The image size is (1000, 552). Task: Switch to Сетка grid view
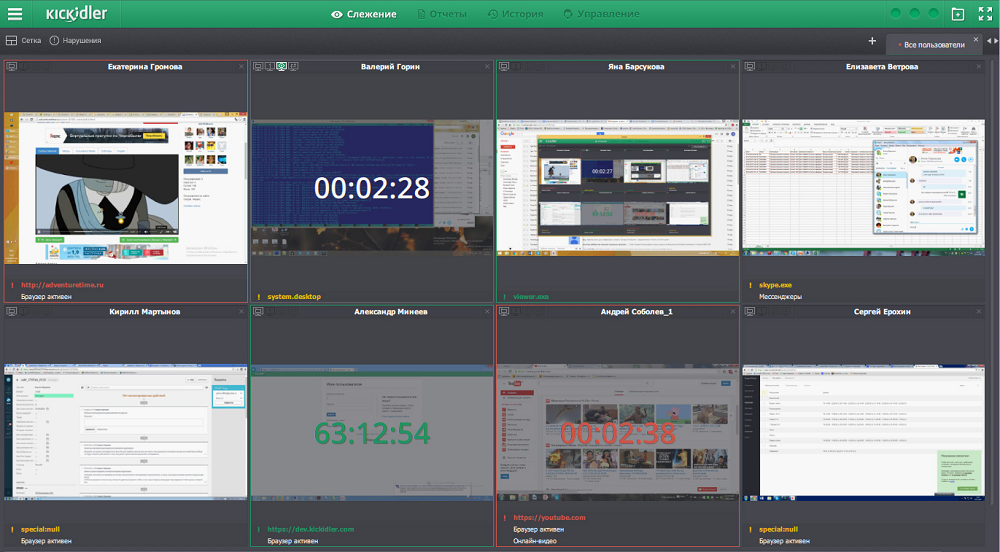(24, 41)
